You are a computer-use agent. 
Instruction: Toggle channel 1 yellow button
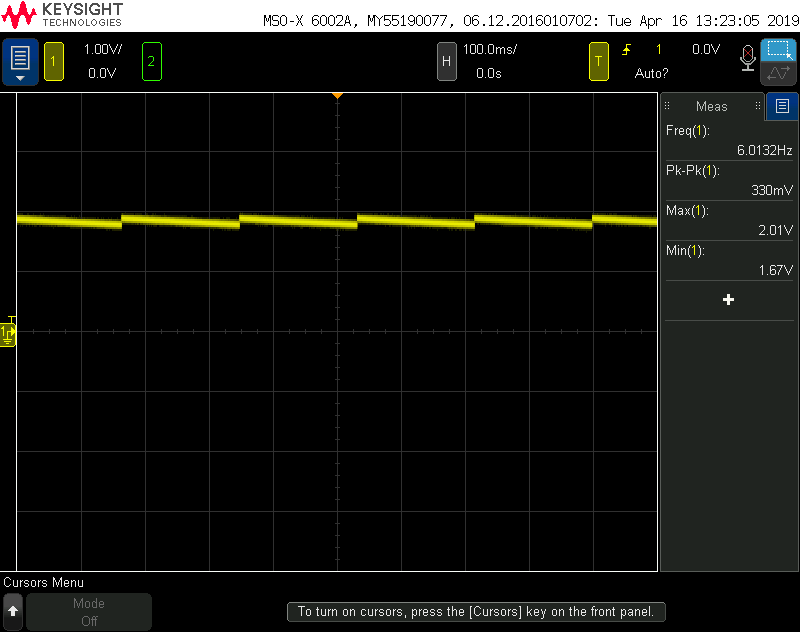(54, 62)
